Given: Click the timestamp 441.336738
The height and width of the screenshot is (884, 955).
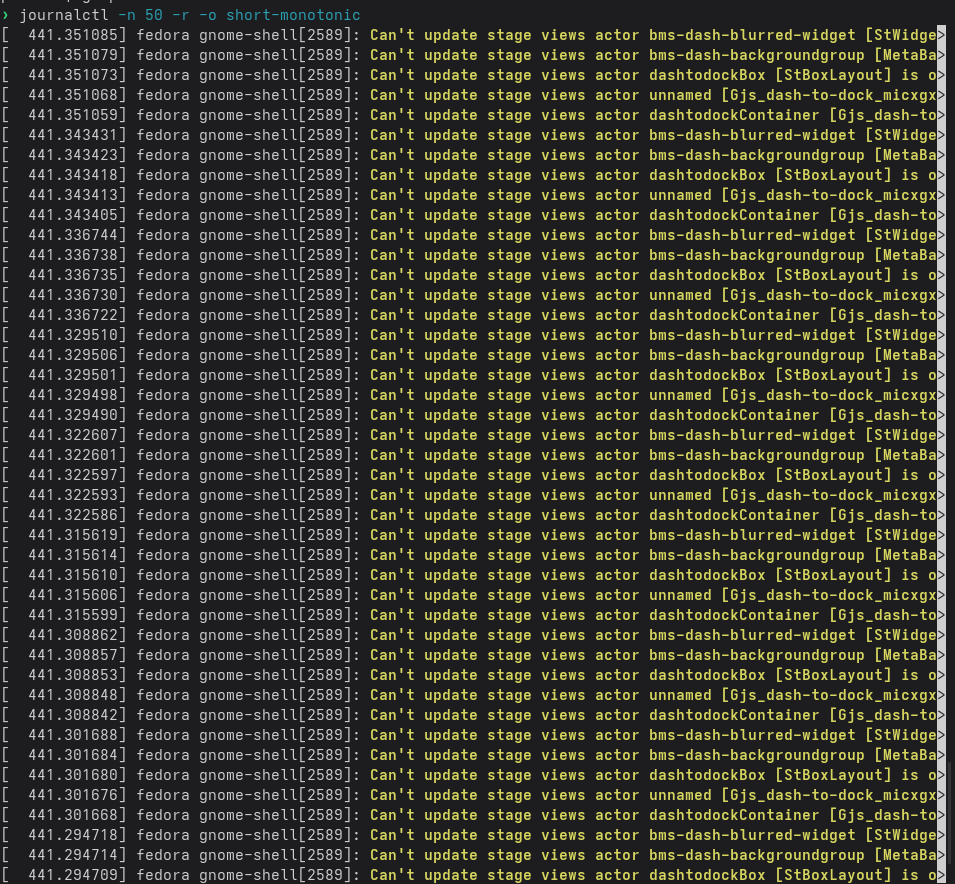Looking at the screenshot, I should coord(73,255).
